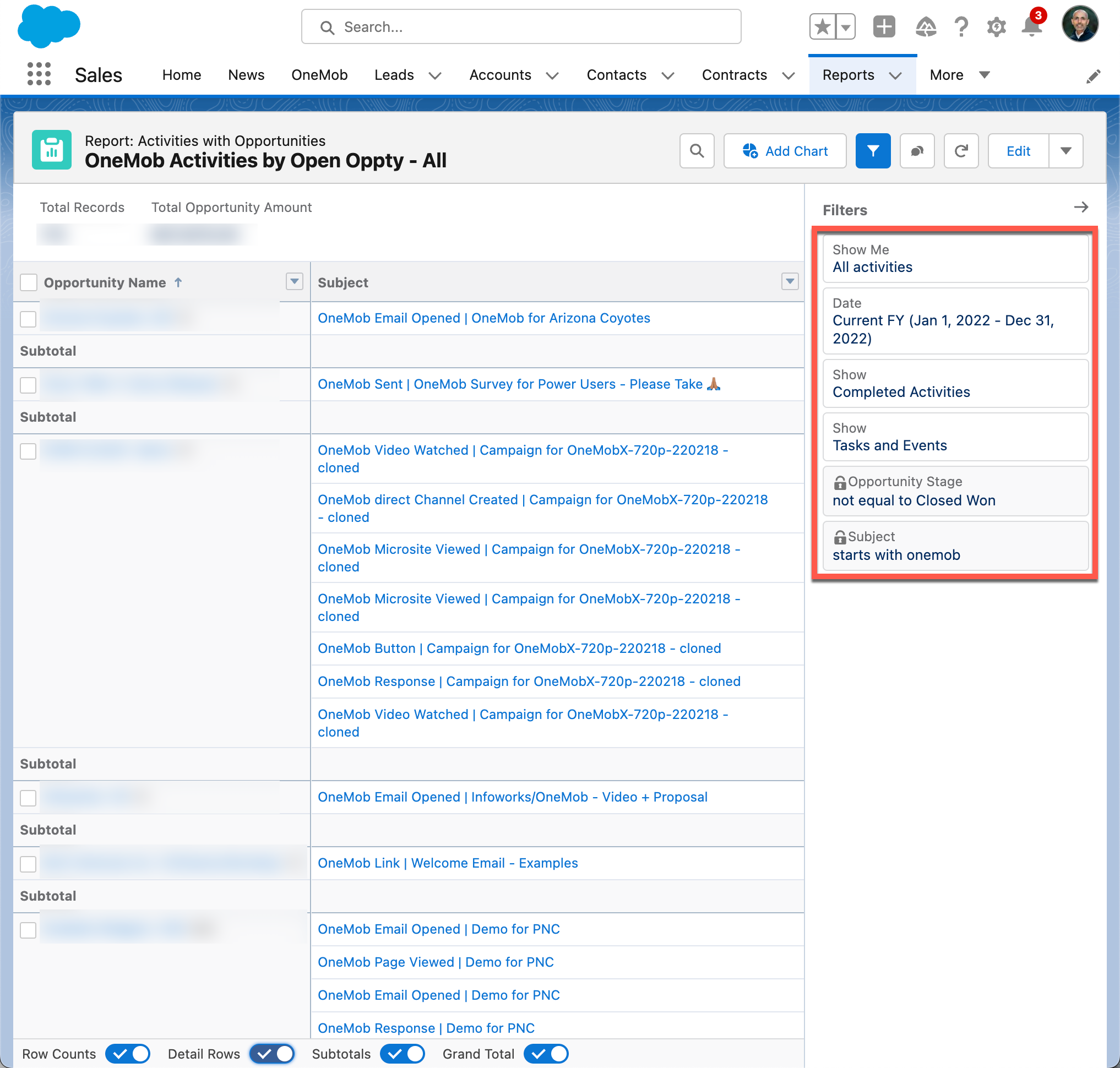1120x1068 pixels.
Task: Open the dropdown arrow next to Edit
Action: pyautogui.click(x=1066, y=151)
